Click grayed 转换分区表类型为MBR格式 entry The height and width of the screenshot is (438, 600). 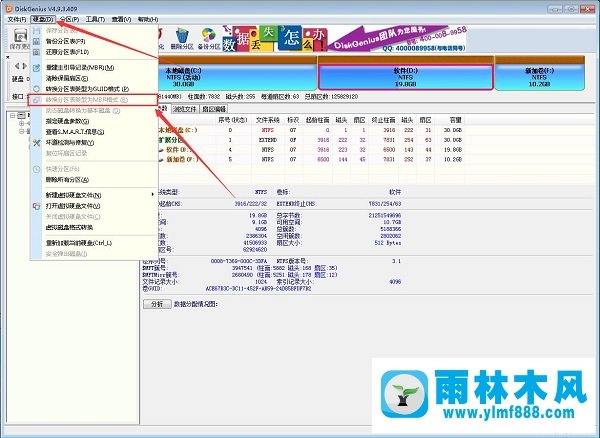93,100
